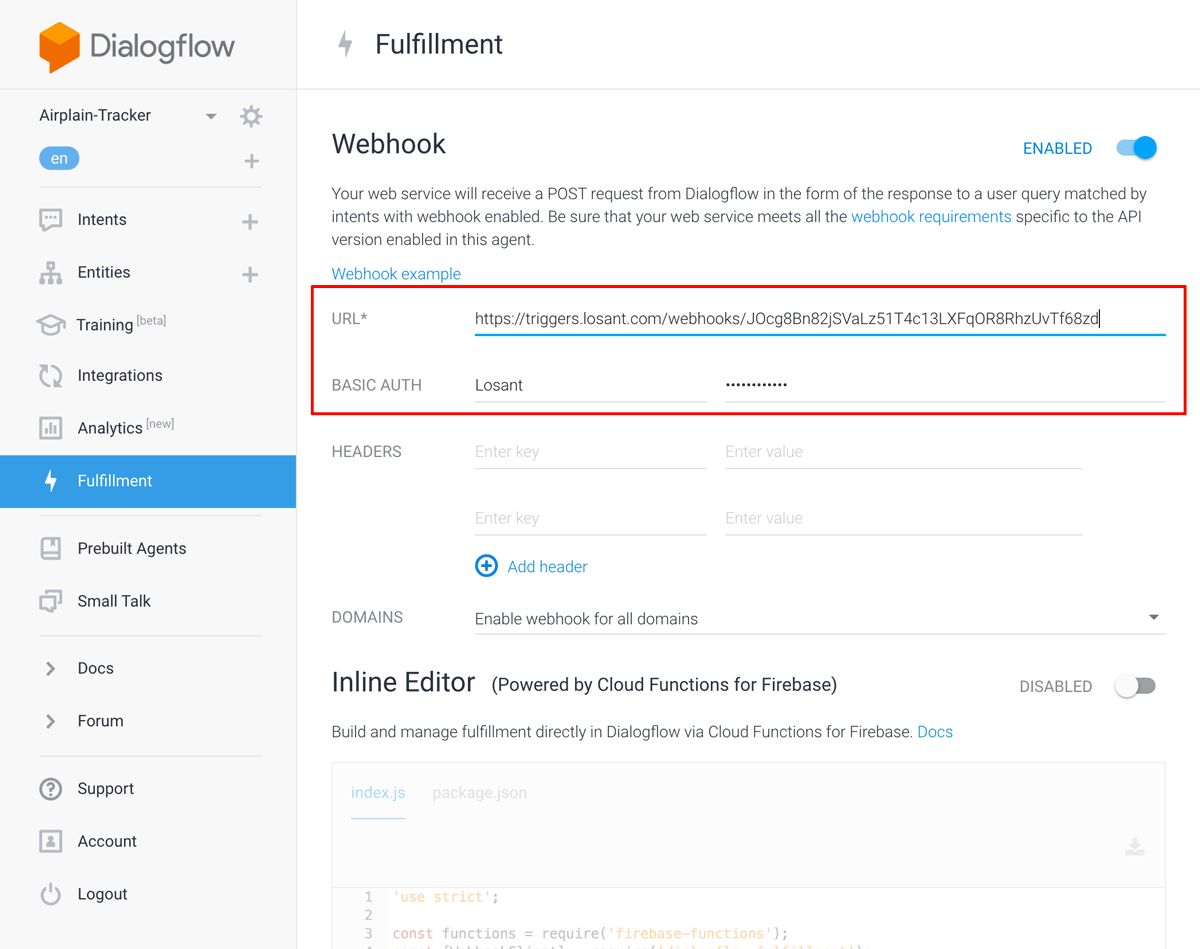Enable the Inline Editor toggle
This screenshot has height=949, width=1200.
(1136, 686)
